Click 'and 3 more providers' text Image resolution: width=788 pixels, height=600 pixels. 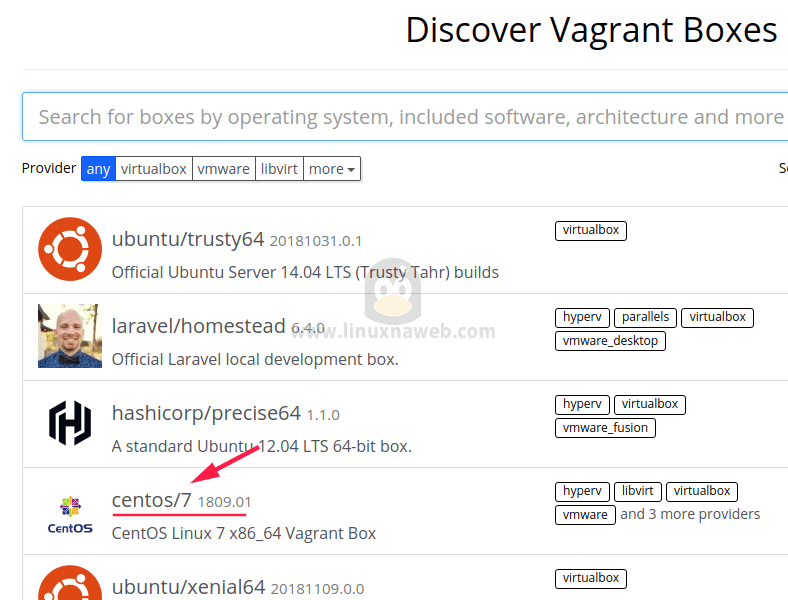(x=690, y=514)
